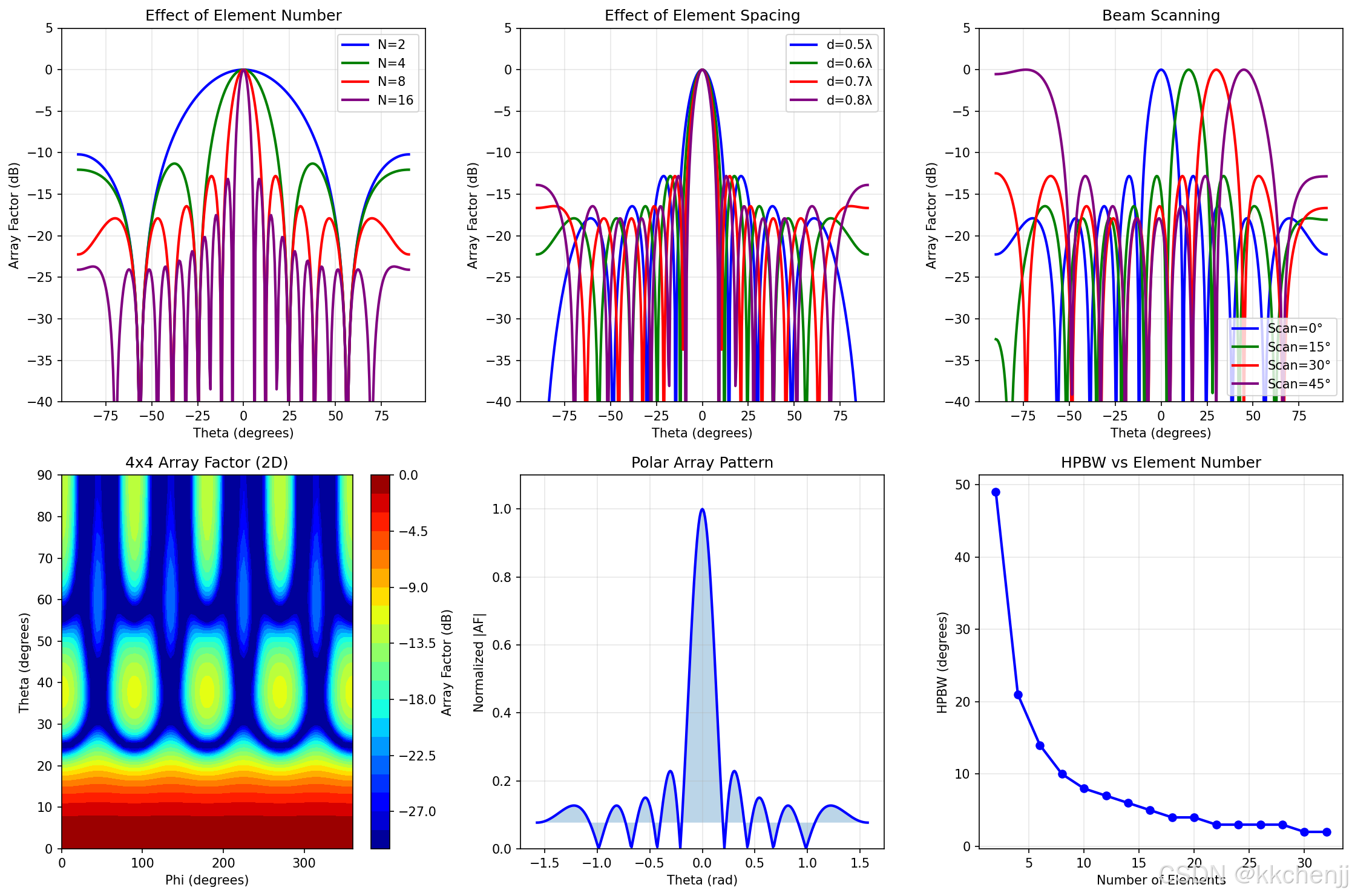Click the Scan=0° legend entry
Viewport: 1352px width, 896px height.
tap(1295, 329)
